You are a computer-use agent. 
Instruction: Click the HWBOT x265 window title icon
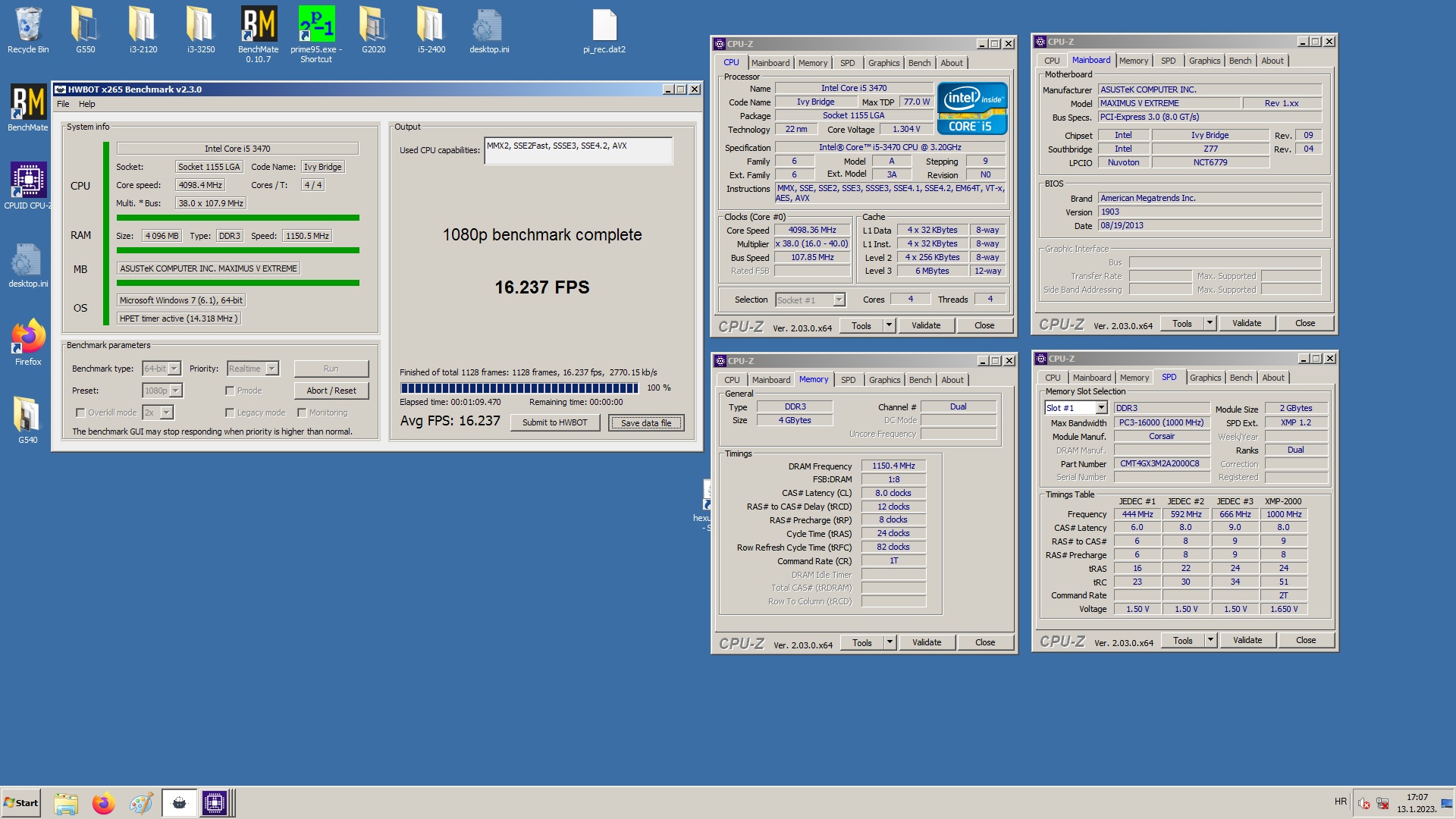click(60, 89)
